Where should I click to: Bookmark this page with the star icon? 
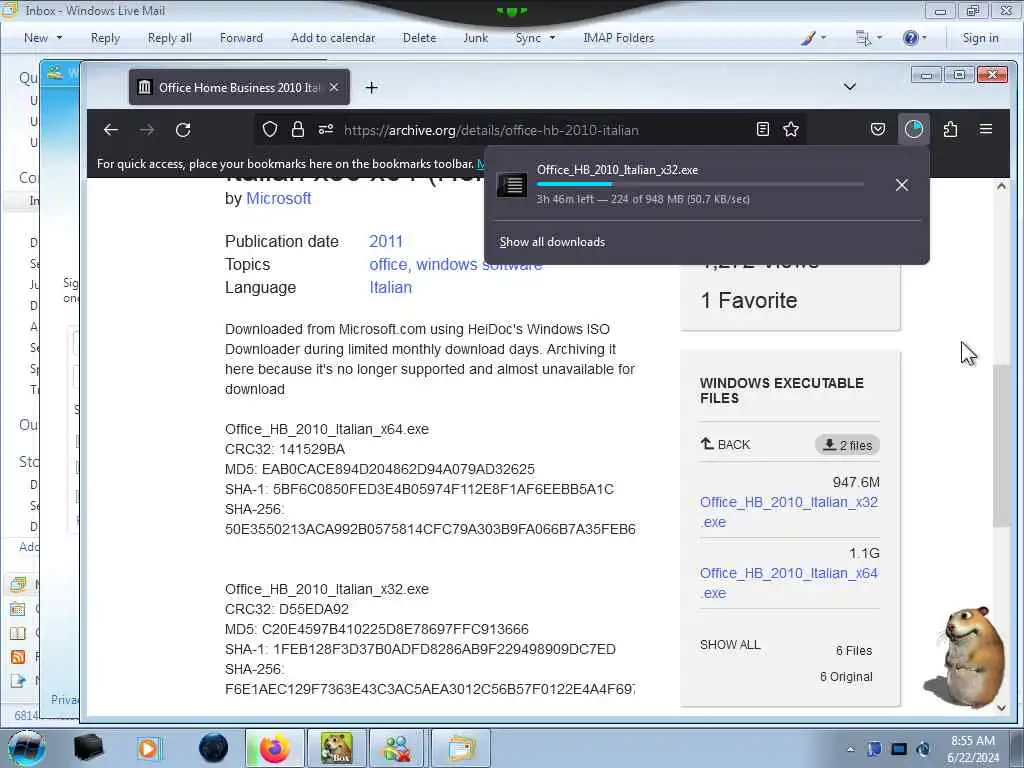click(x=791, y=129)
